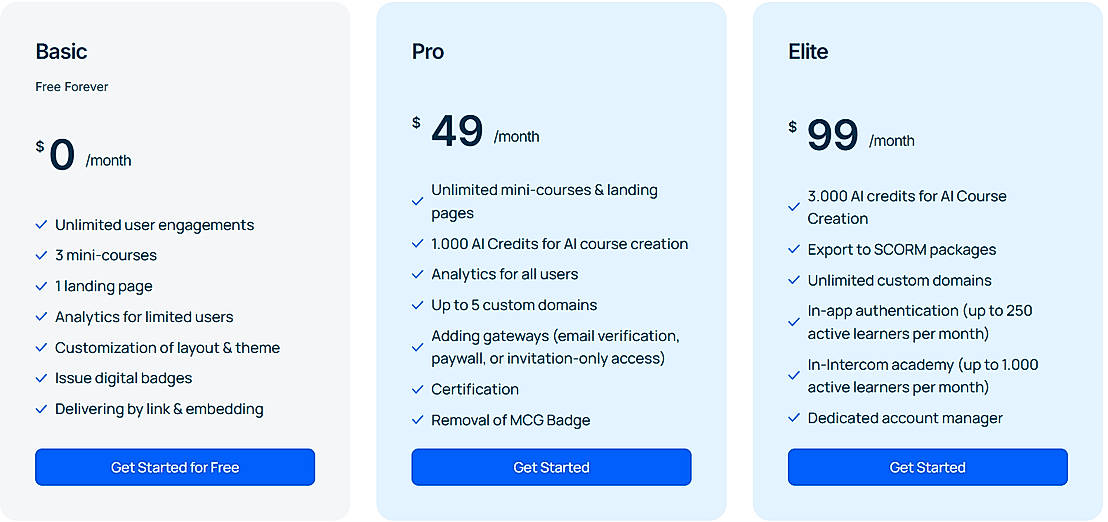Click checkmark beside Up to 5 custom domains
Screen dimensions: 1108x522
pyautogui.click(x=418, y=305)
